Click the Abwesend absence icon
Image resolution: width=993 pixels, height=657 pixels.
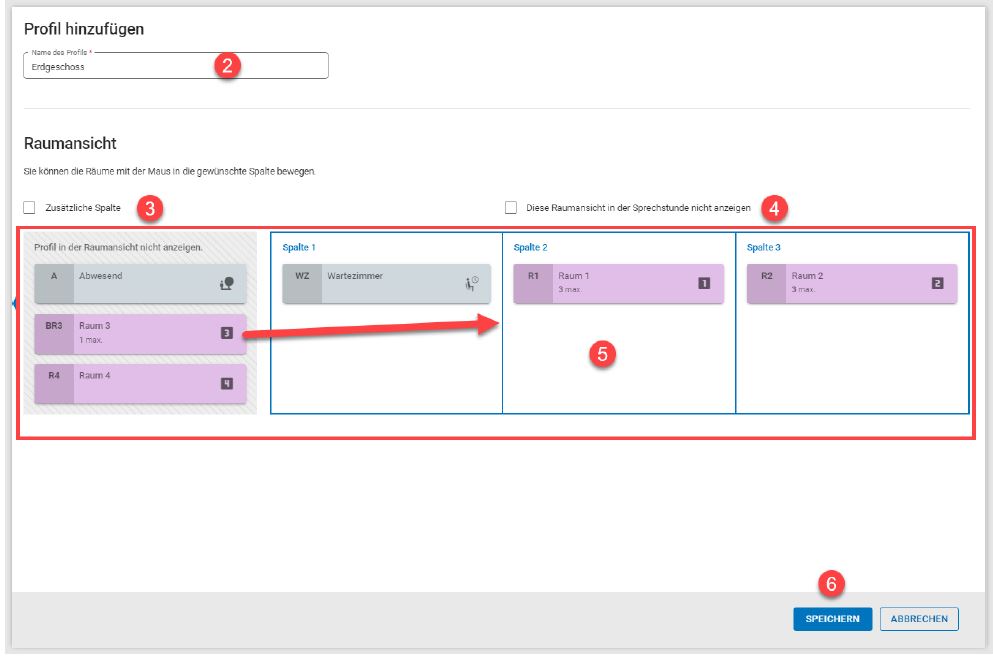[227, 284]
